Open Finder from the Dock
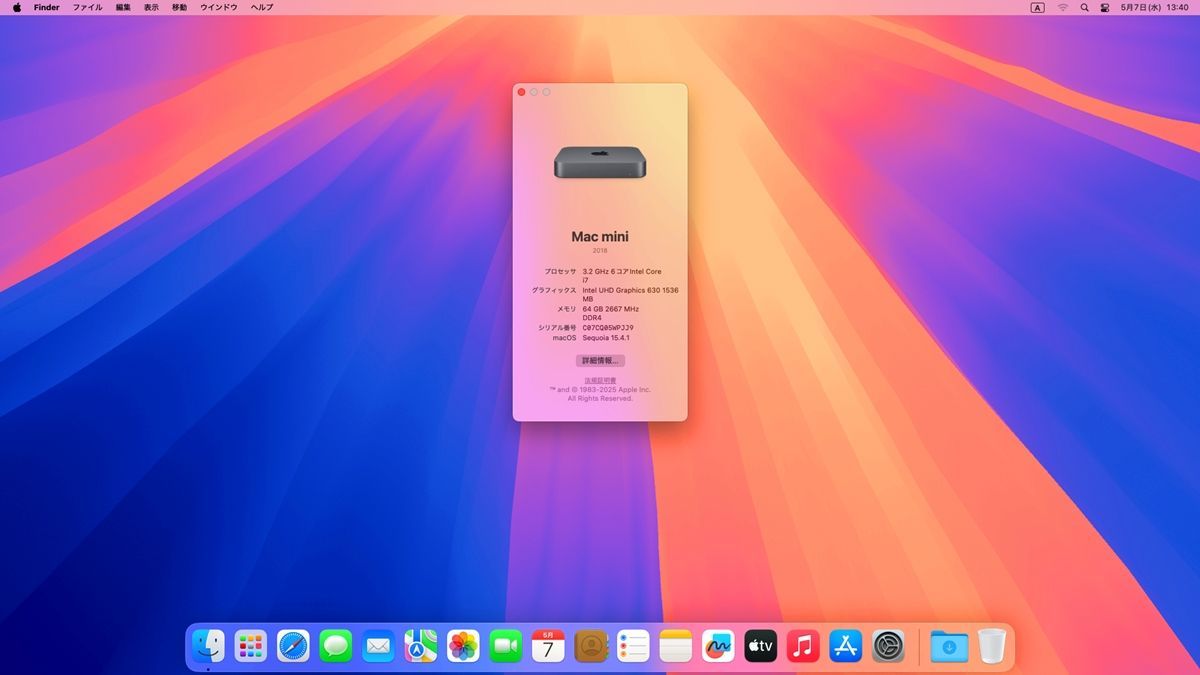The height and width of the screenshot is (675, 1200). coord(208,647)
